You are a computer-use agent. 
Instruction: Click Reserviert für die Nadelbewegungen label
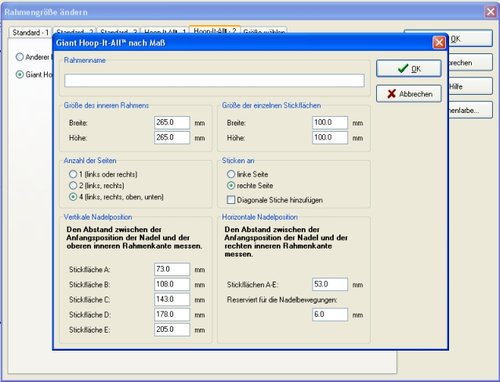coord(282,300)
